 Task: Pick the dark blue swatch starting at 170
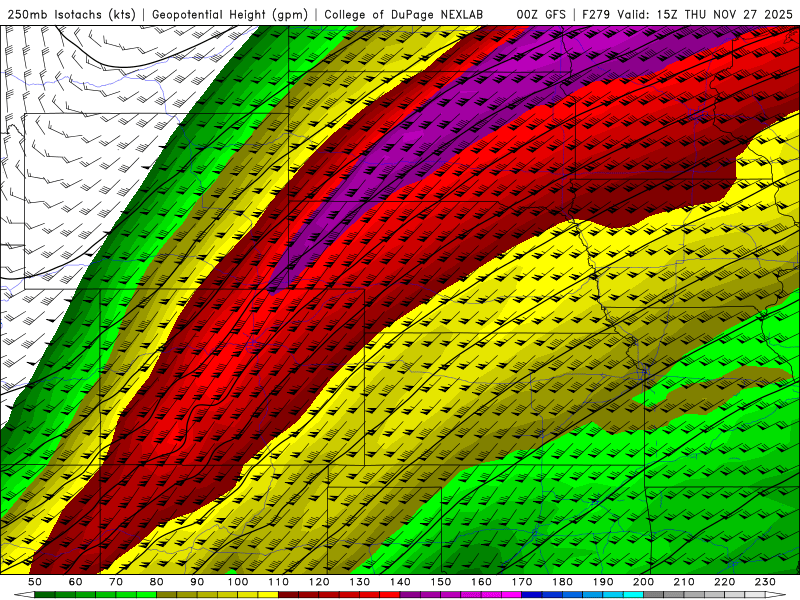532,594
